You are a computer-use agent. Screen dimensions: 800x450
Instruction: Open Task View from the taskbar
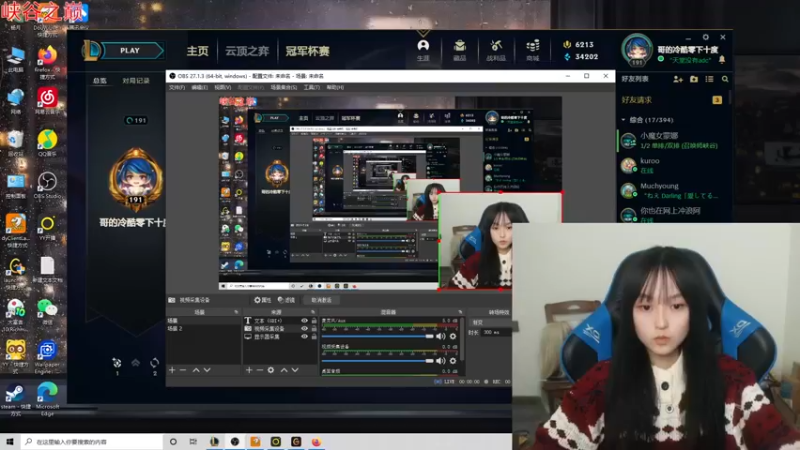[x=193, y=441]
